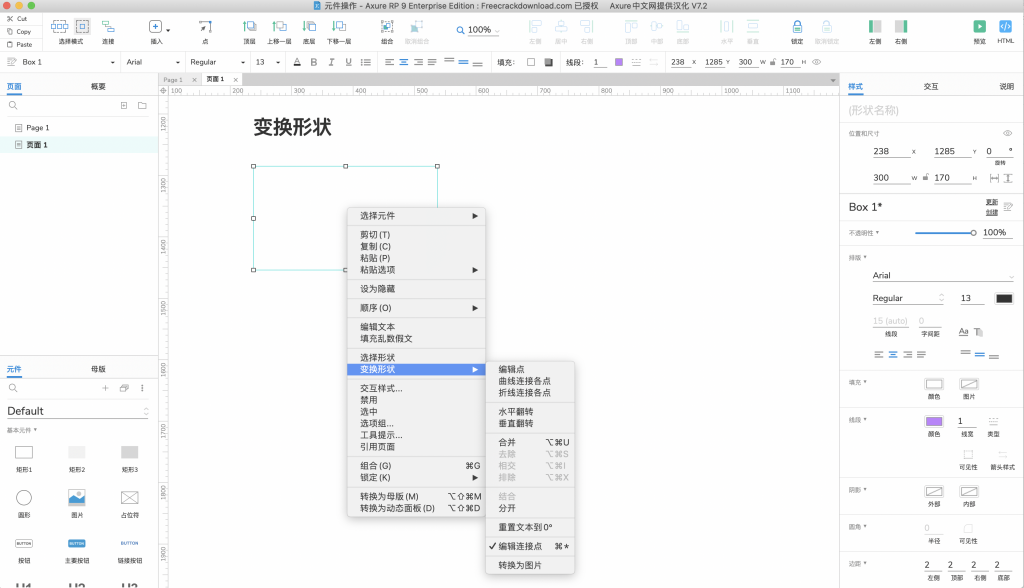The width and height of the screenshot is (1024, 588).
Task: Open the zoom 100% dropdown
Action: [x=484, y=30]
